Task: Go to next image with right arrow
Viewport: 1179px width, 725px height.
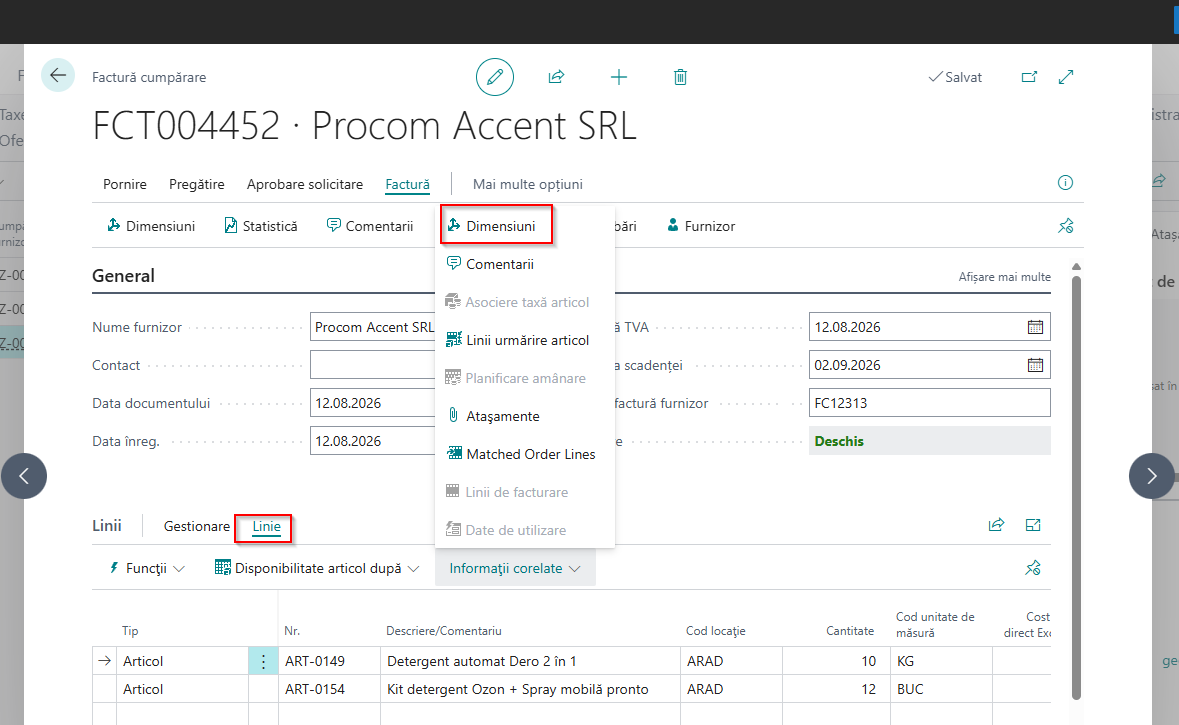Action: 1152,476
